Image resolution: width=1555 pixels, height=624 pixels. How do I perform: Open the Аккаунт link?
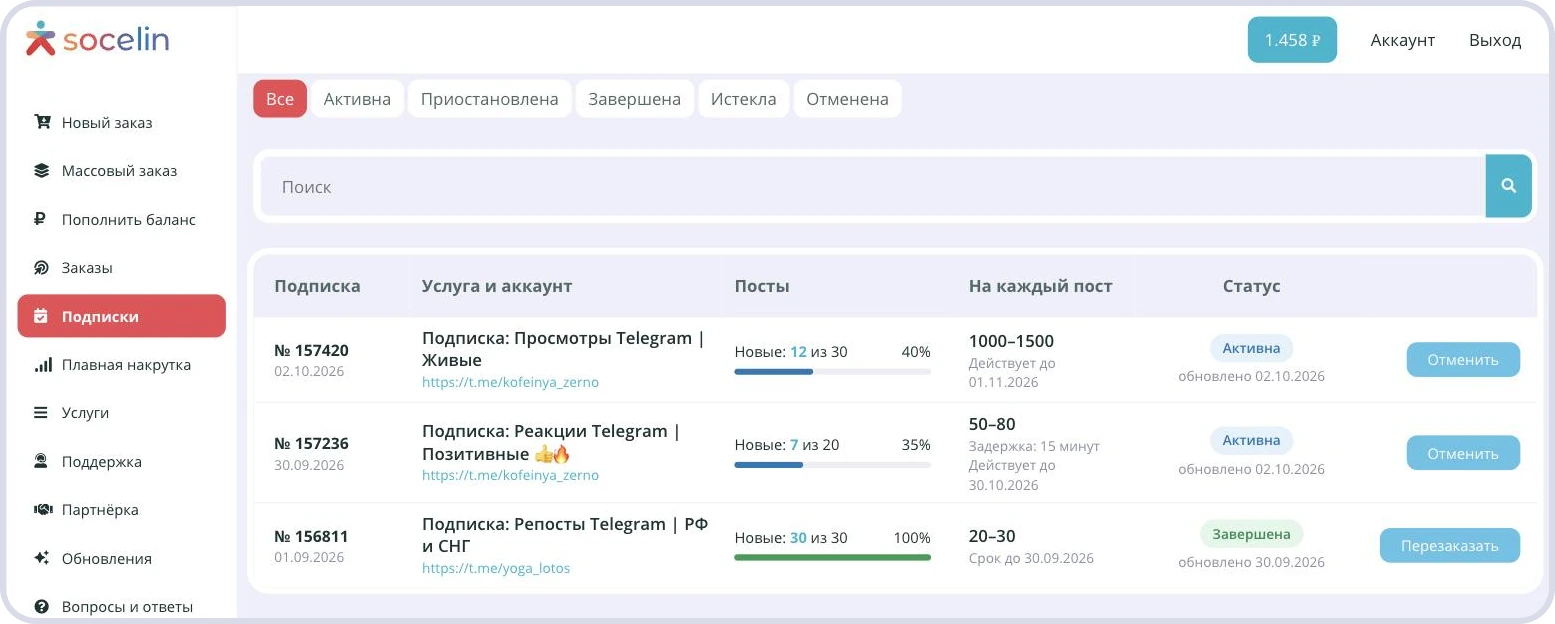point(1402,40)
